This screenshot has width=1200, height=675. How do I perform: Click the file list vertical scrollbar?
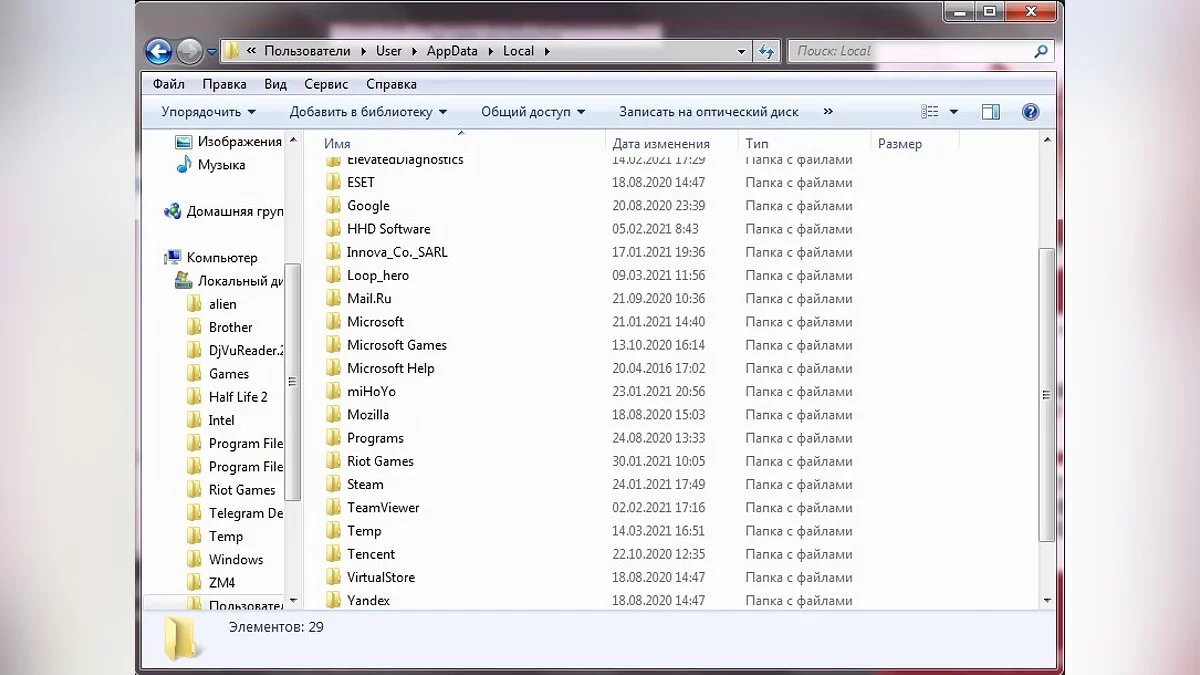click(1047, 395)
